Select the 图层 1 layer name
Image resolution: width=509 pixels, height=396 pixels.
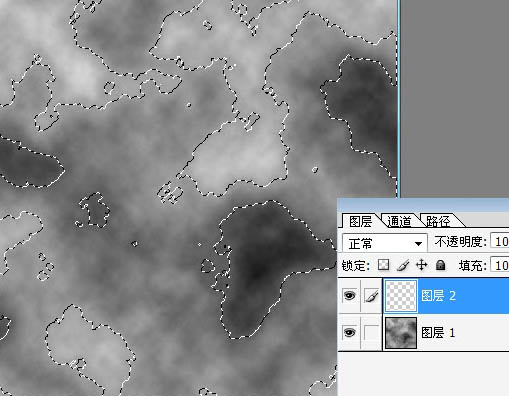point(438,333)
